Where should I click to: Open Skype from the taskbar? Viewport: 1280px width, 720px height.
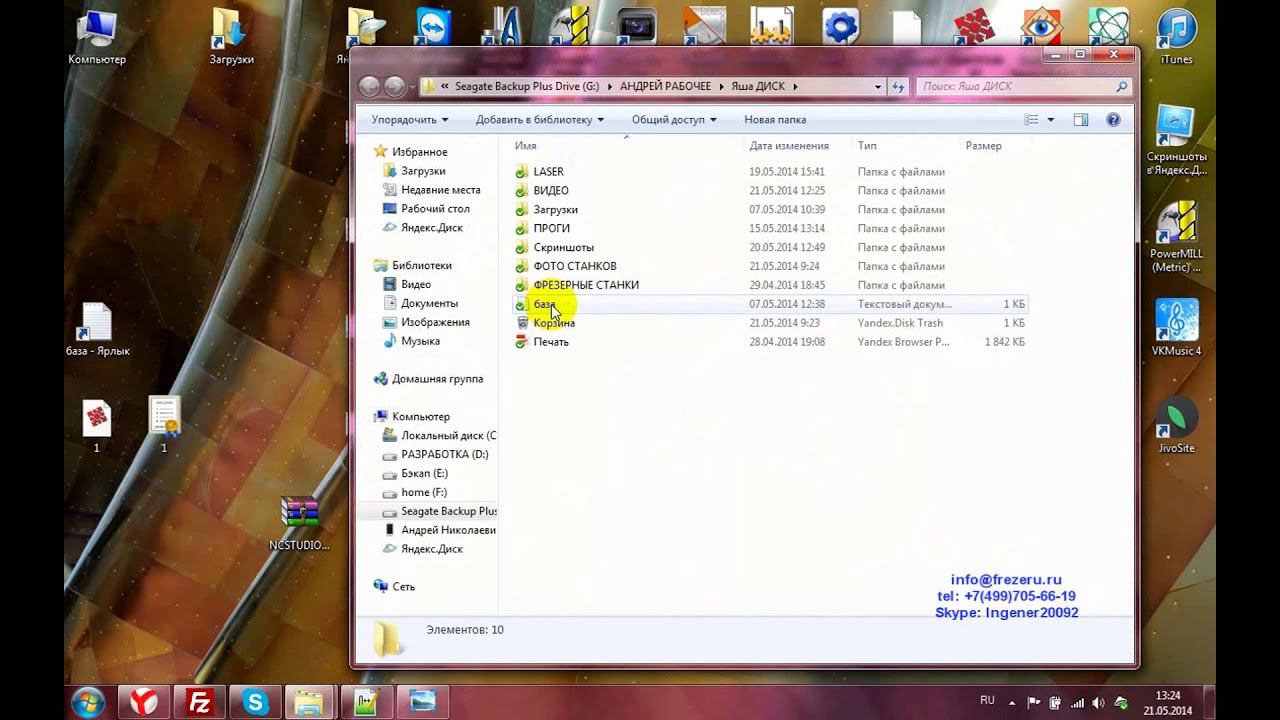coord(255,702)
